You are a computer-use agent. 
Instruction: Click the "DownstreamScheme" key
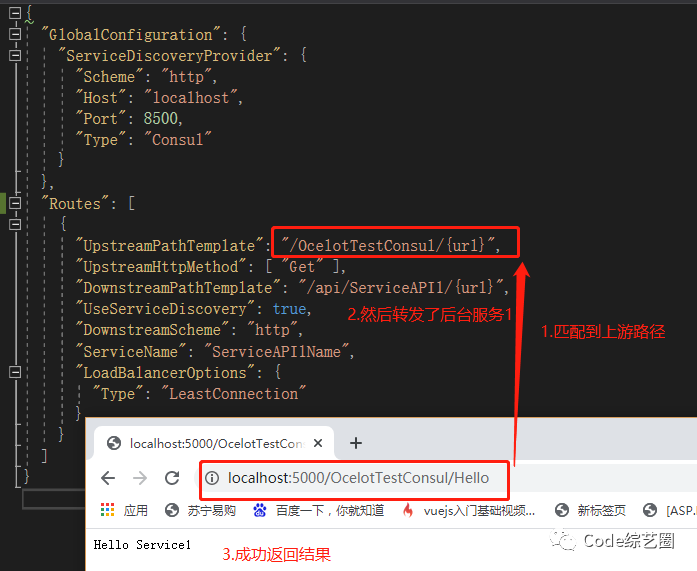152,330
